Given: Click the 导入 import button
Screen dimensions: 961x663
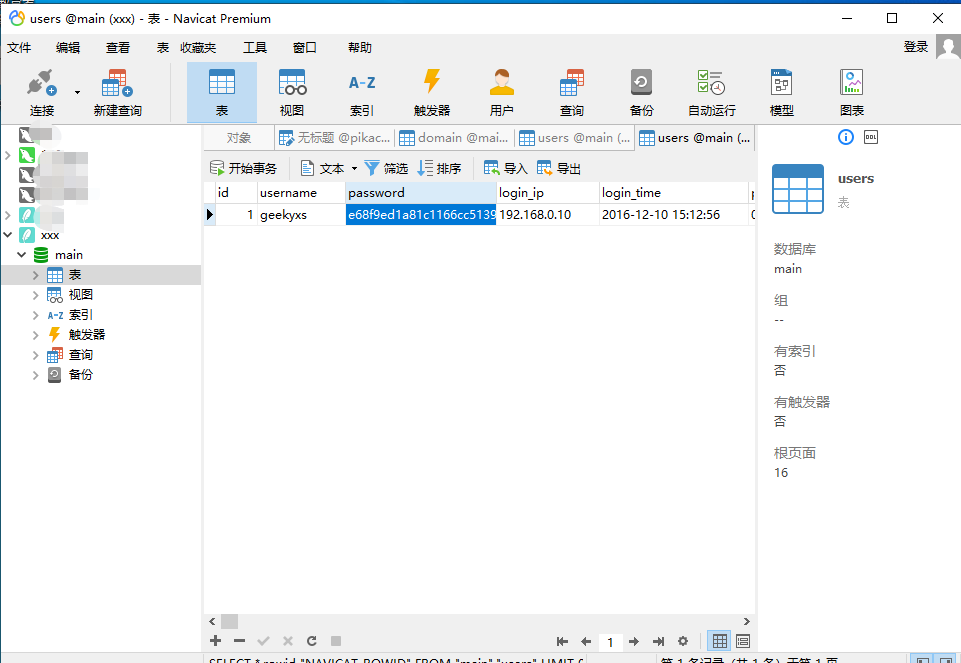Looking at the screenshot, I should pos(506,169).
